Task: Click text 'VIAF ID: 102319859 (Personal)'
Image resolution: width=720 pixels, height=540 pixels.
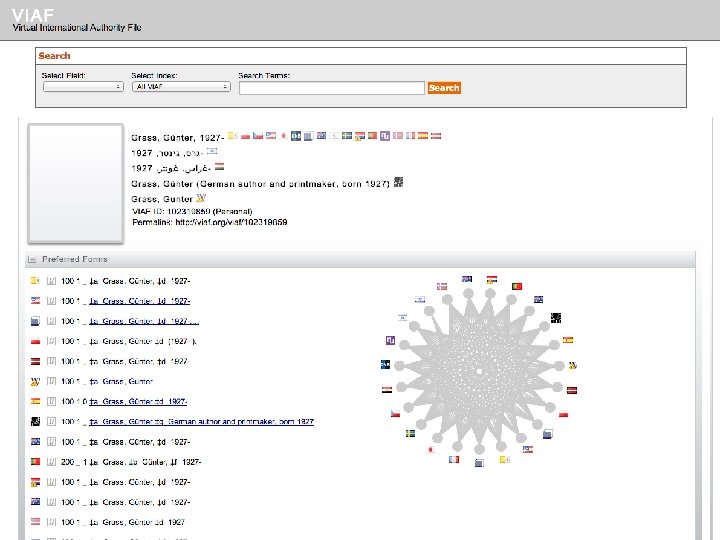Action: pyautogui.click(x=192, y=212)
